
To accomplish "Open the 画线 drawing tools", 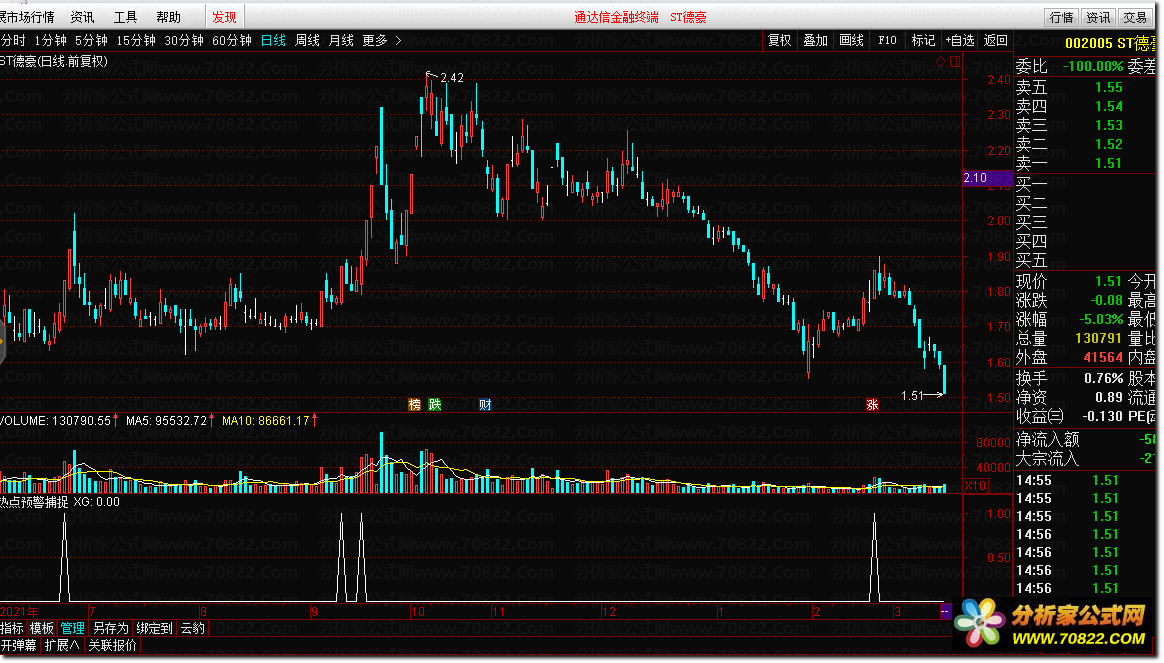I will (851, 40).
